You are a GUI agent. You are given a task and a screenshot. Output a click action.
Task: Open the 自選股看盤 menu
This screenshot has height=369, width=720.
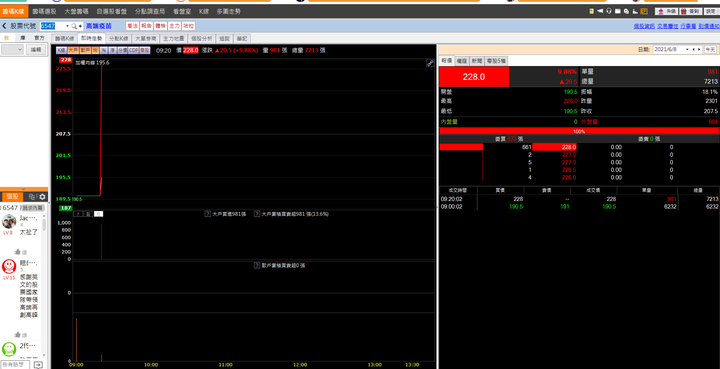(x=112, y=11)
